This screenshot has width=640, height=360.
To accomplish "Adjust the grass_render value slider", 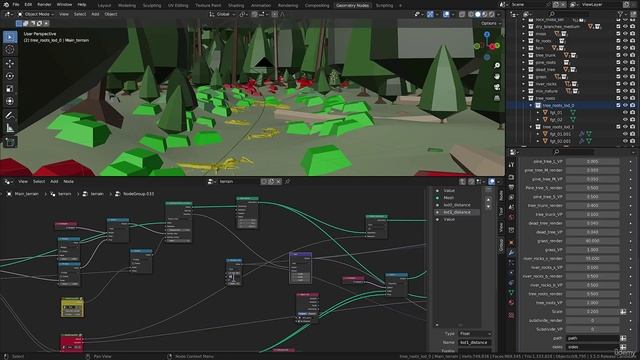I will (592, 241).
